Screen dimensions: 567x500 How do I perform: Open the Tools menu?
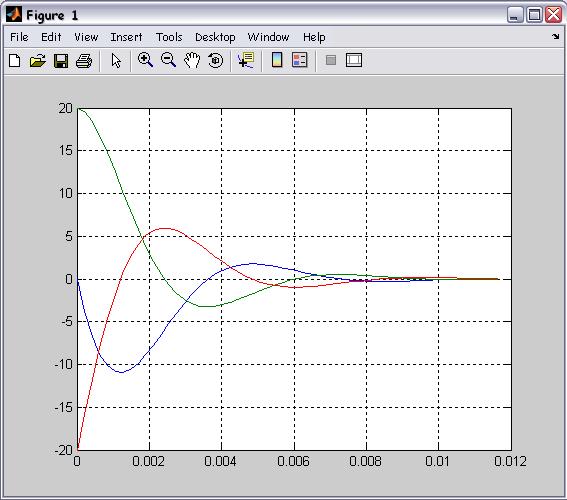click(x=169, y=37)
